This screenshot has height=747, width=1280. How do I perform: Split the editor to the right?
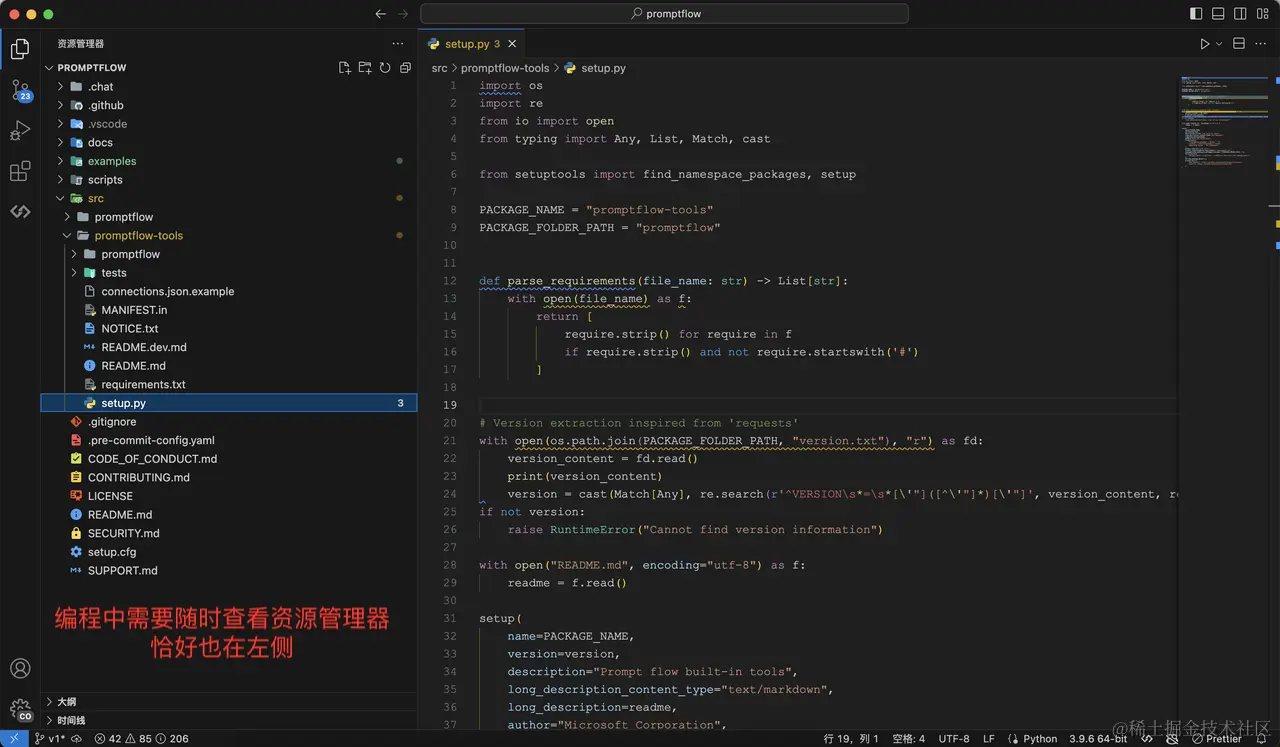click(1238, 44)
